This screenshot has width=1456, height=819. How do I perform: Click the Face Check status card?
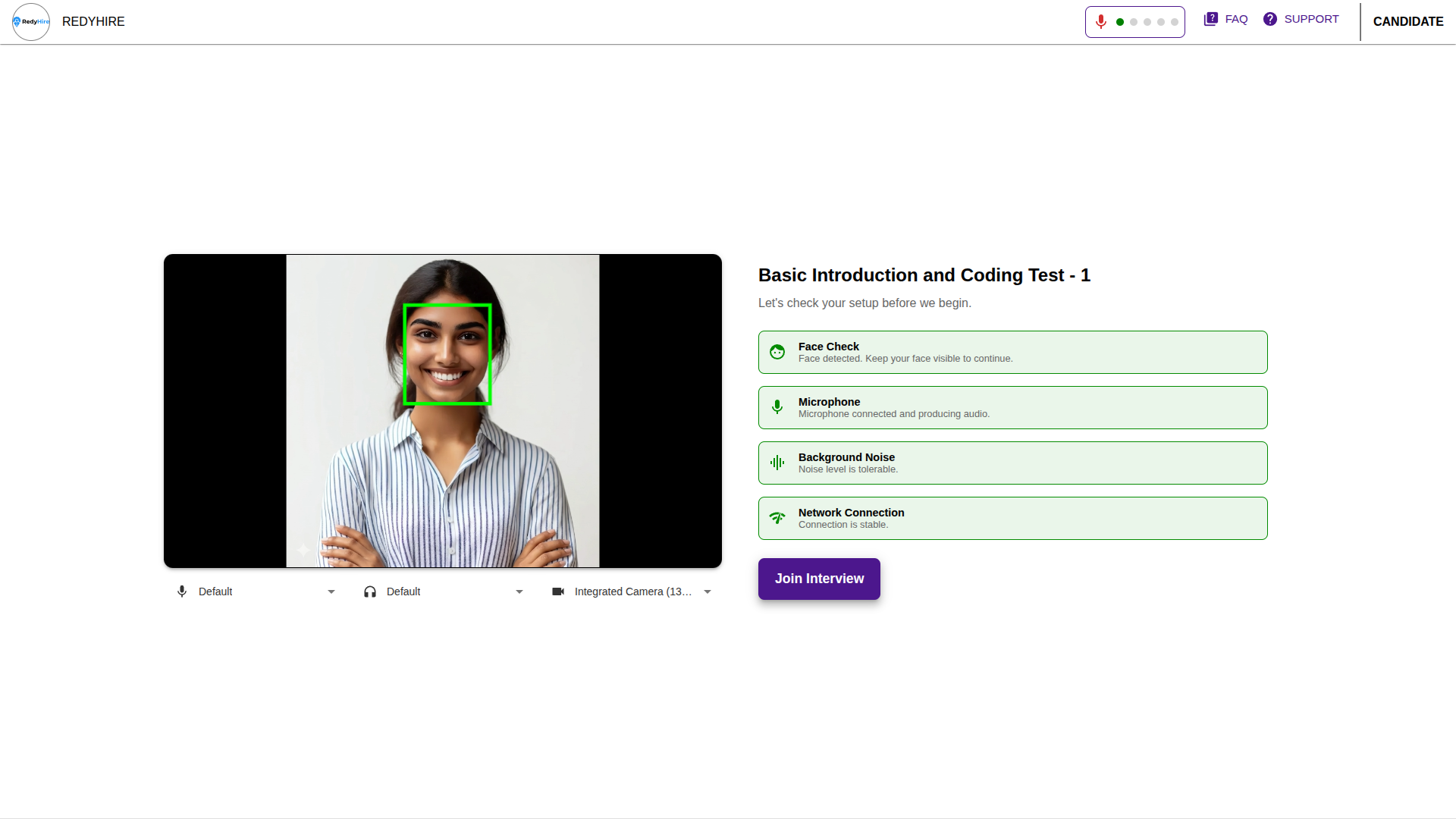point(1013,352)
